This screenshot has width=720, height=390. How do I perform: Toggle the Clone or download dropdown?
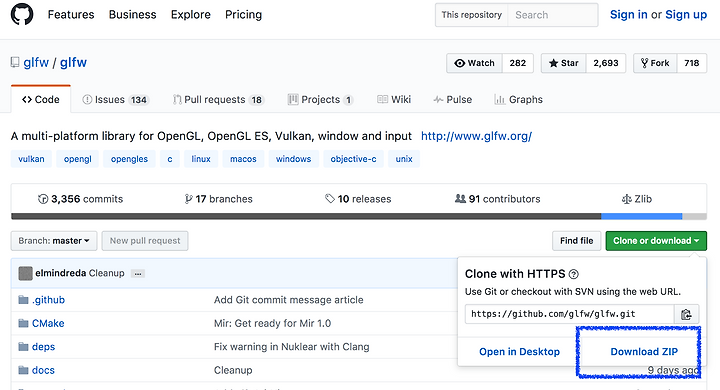tap(656, 241)
